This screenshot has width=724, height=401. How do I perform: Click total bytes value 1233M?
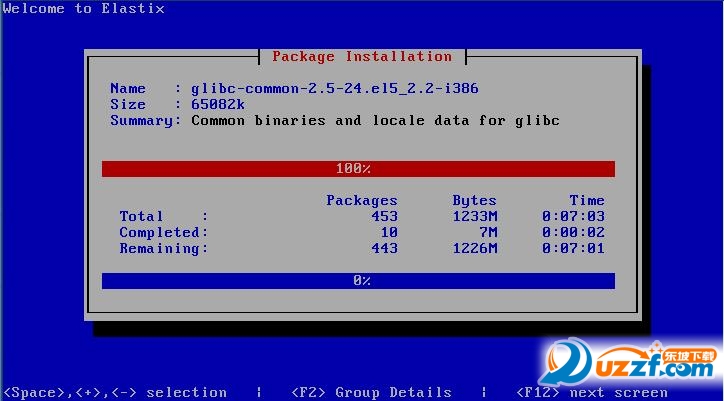click(x=474, y=216)
